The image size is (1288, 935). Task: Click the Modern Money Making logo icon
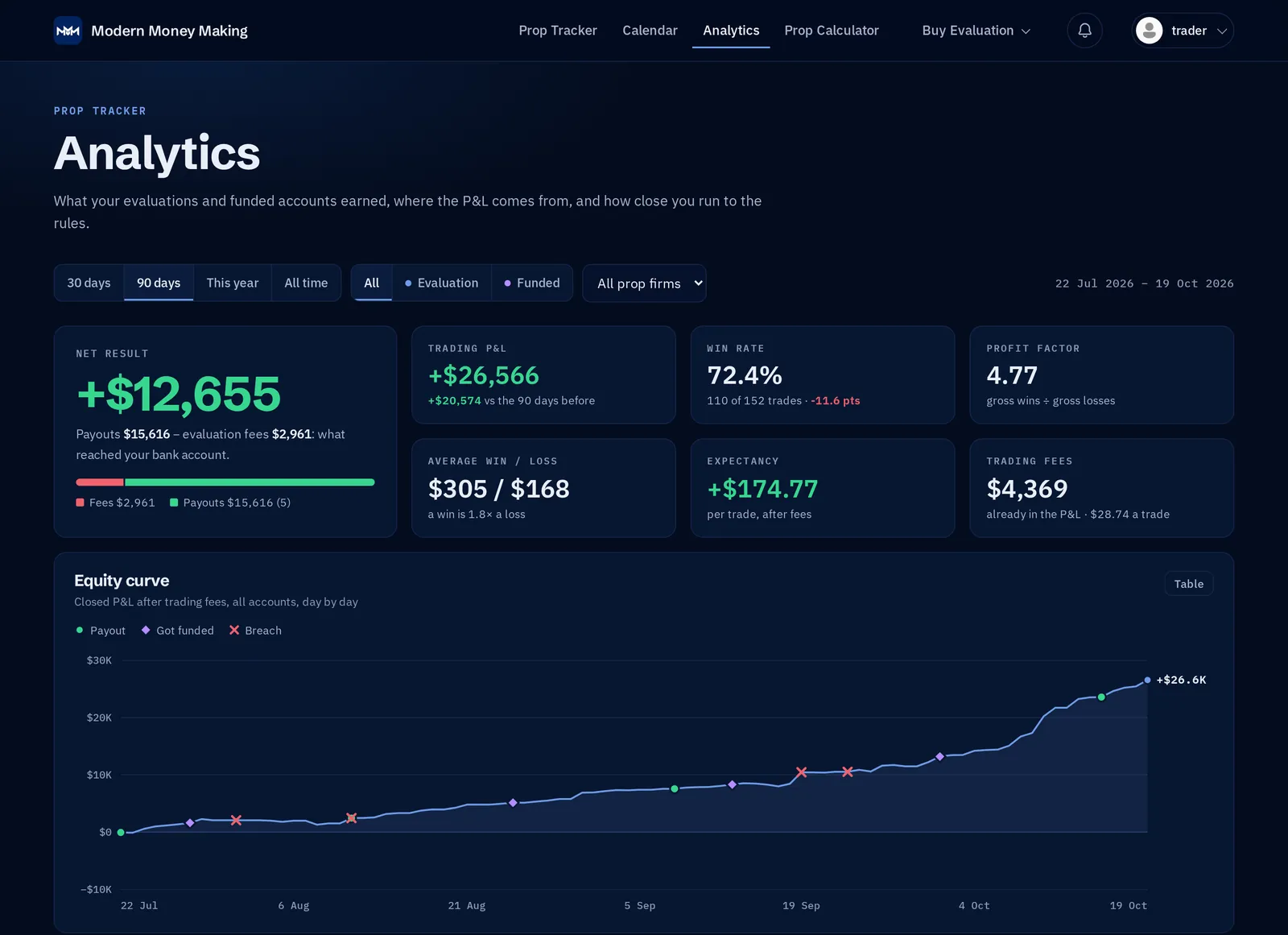(x=68, y=31)
